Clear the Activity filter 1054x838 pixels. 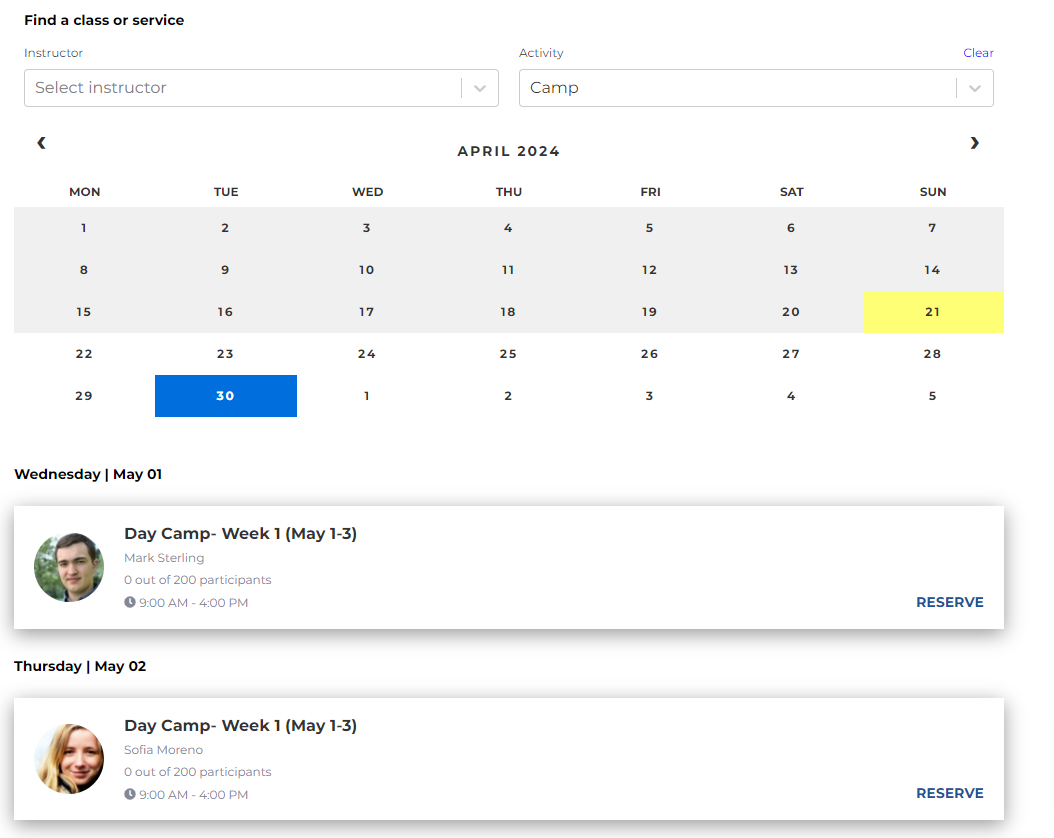coord(978,53)
